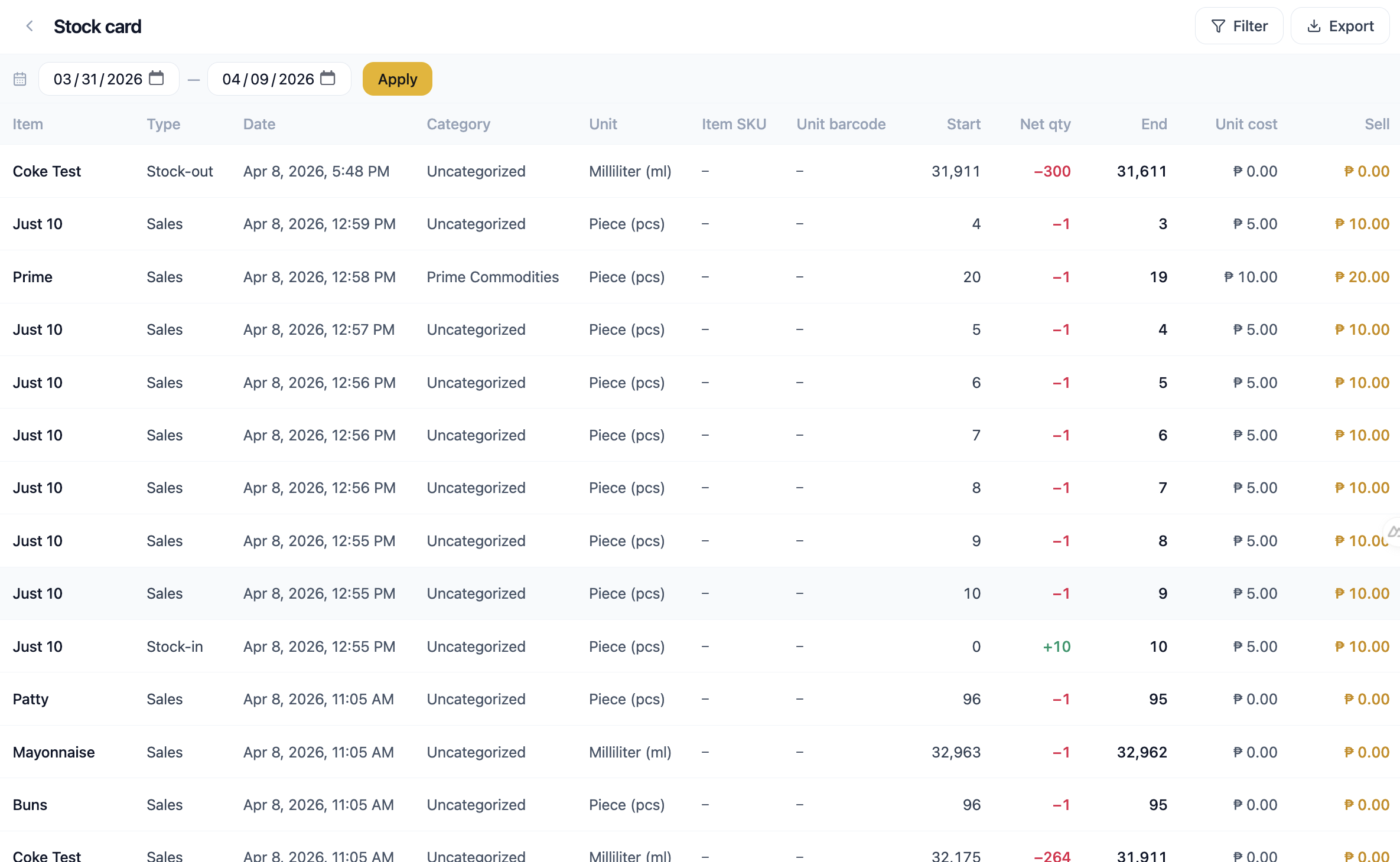
Task: Sort by the Date column header
Action: (259, 124)
